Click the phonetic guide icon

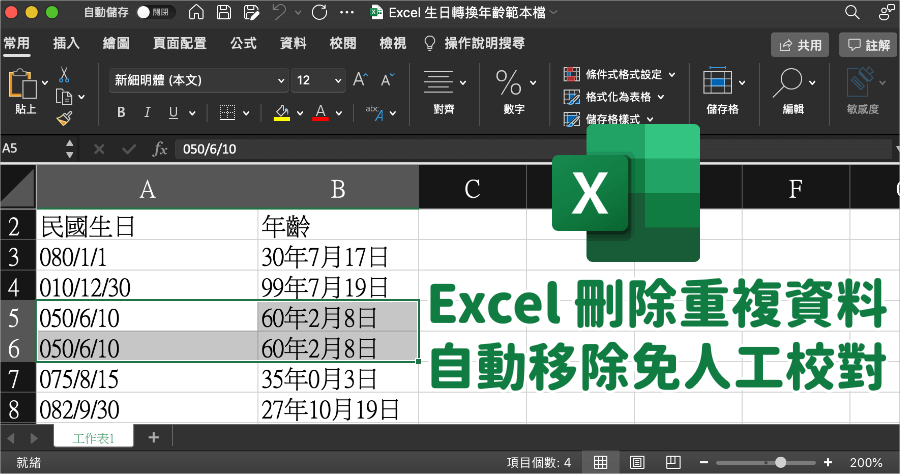375,113
